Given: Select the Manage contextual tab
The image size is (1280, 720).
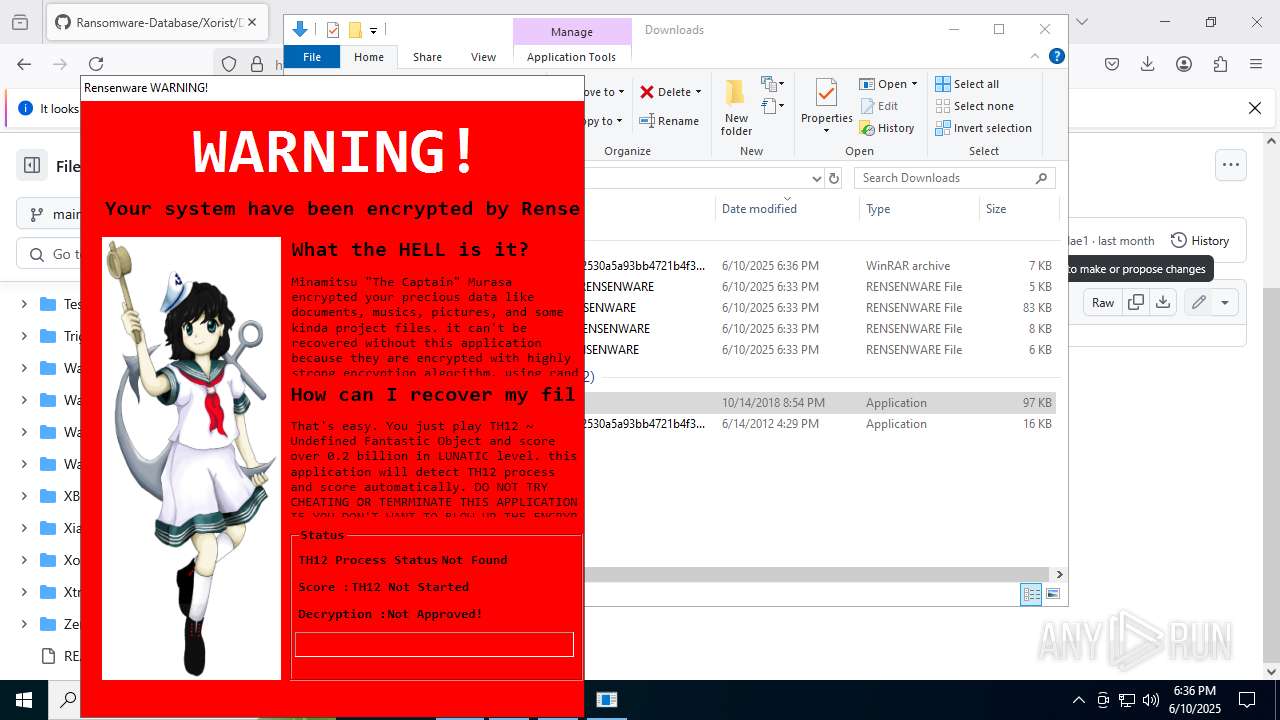Looking at the screenshot, I should (x=571, y=32).
